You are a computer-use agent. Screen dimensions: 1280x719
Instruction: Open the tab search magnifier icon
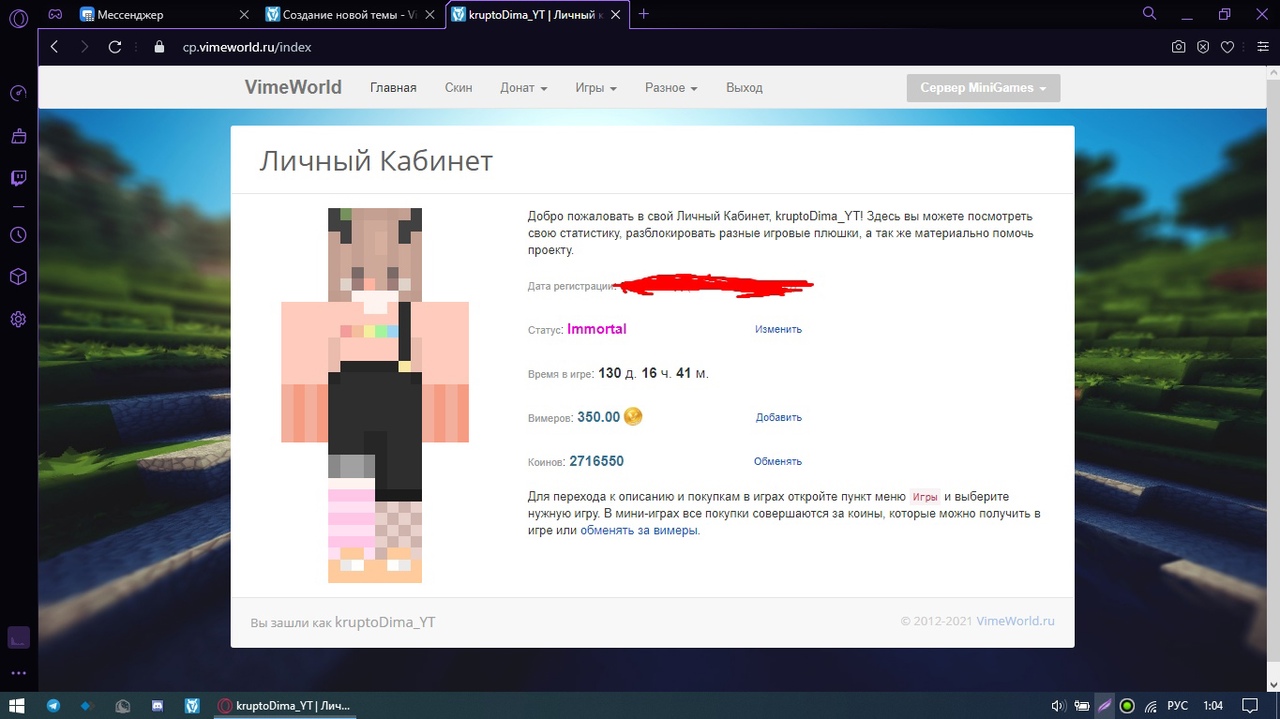(x=1150, y=14)
